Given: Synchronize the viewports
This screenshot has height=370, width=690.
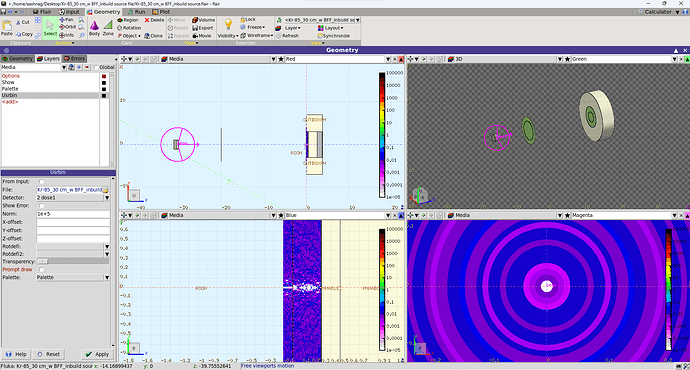Looking at the screenshot, I should point(334,36).
